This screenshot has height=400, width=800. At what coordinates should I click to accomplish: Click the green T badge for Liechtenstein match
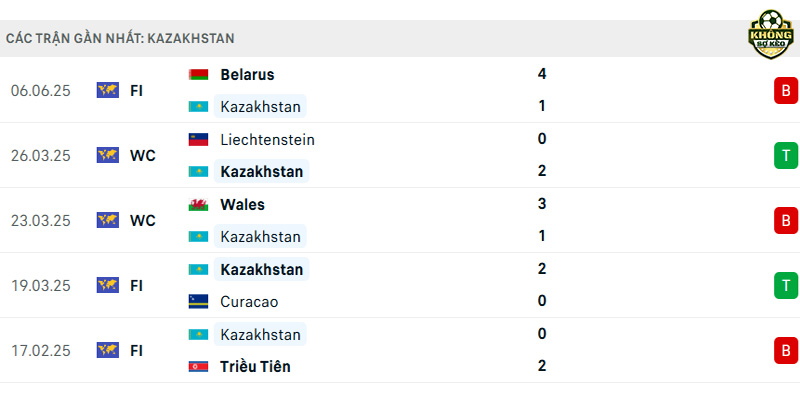786,156
